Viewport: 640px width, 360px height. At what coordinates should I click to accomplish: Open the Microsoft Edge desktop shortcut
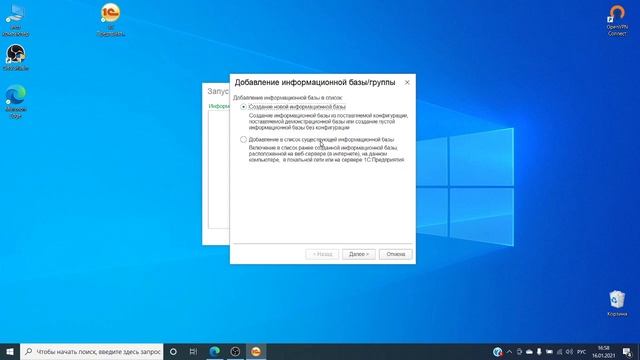point(16,101)
